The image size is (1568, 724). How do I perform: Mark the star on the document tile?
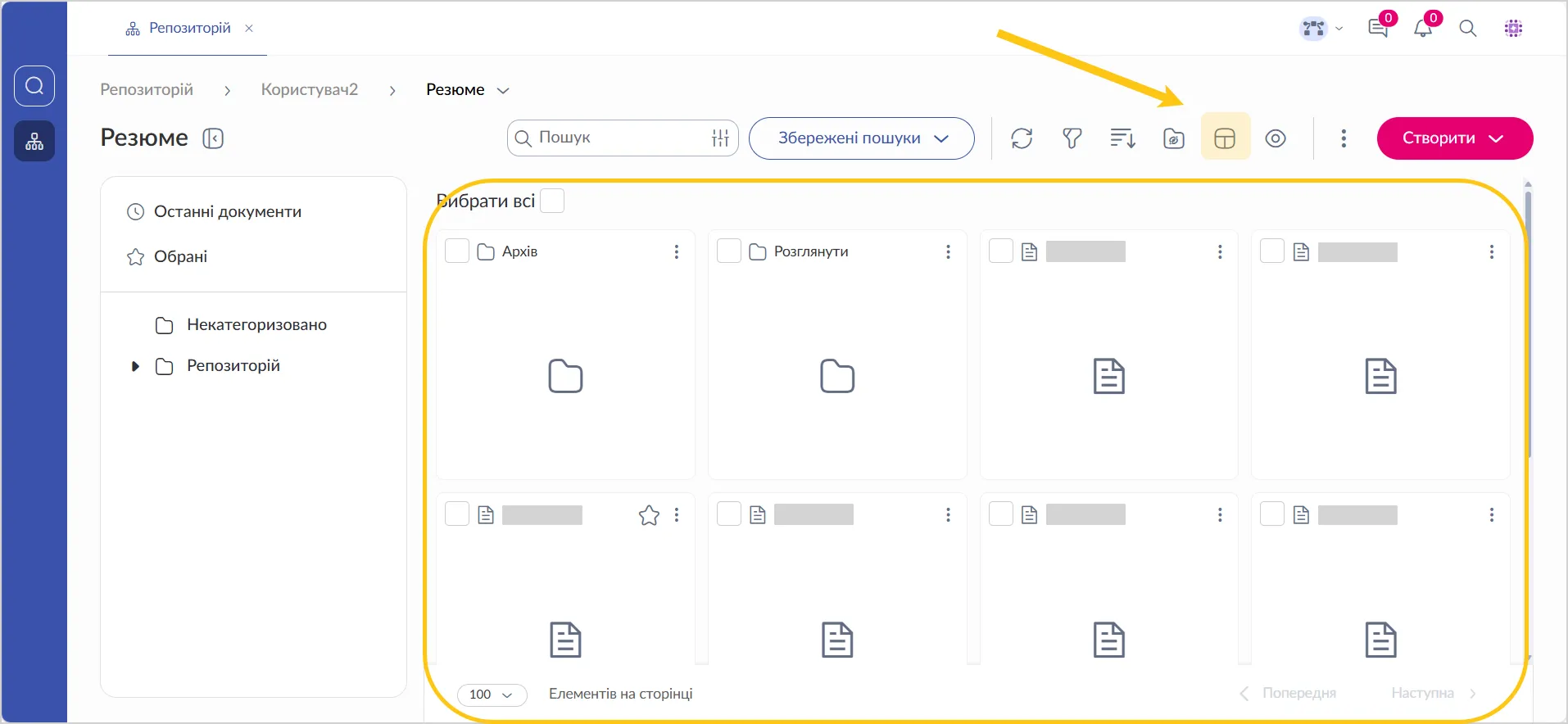[x=649, y=515]
